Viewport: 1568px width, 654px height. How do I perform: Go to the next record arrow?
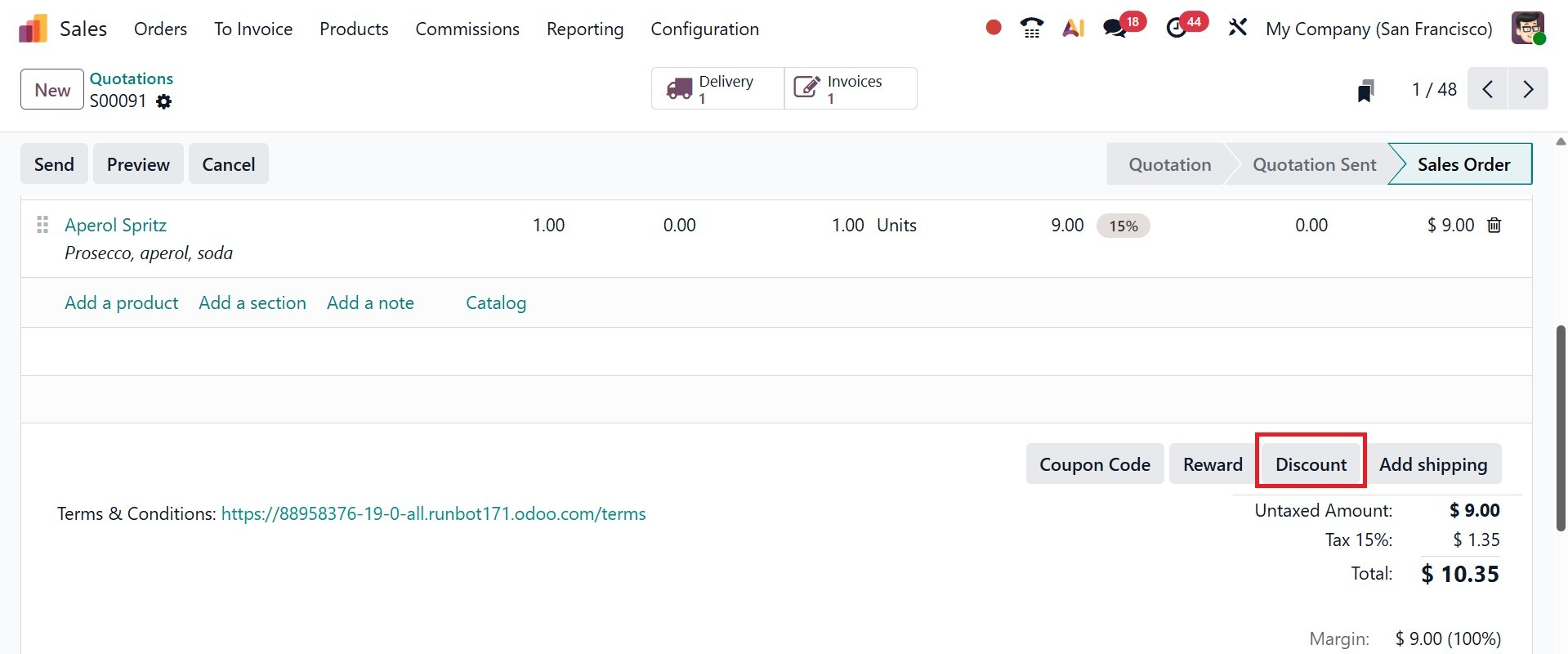click(x=1528, y=89)
